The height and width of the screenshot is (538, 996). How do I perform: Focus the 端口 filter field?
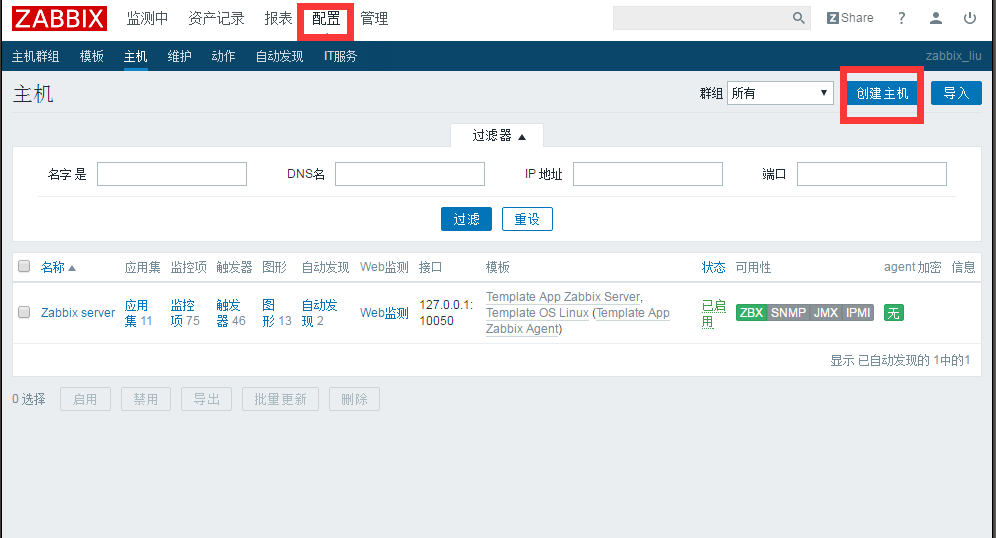[872, 174]
